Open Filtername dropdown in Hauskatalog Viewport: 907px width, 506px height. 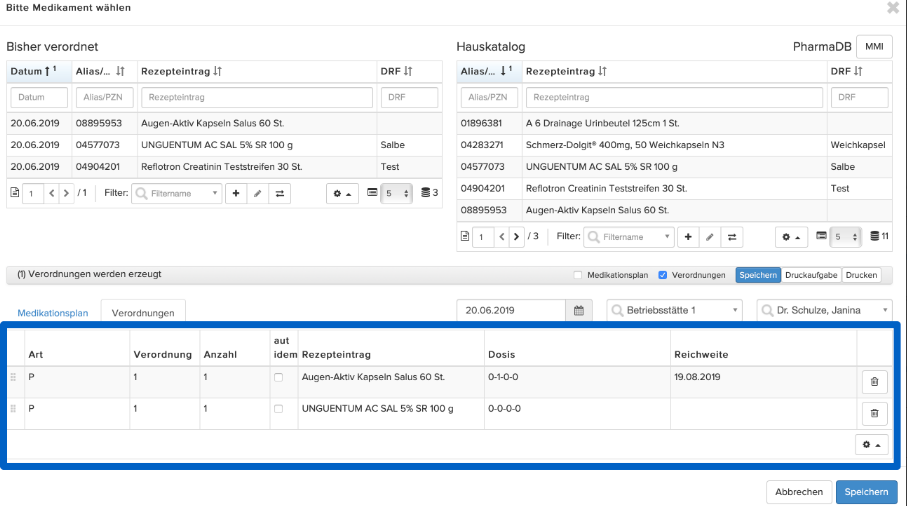pos(629,237)
